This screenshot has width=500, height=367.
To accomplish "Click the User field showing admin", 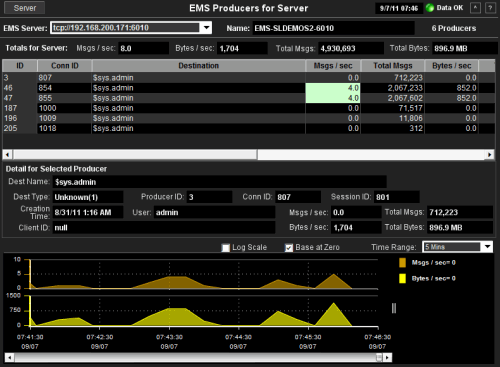I will coord(214,212).
